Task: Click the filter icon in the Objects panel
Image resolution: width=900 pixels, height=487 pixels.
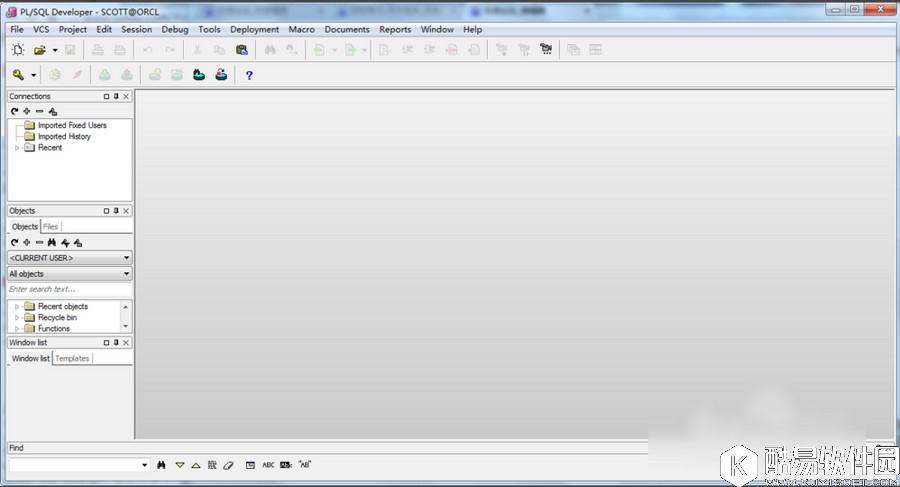Action: pos(65,243)
